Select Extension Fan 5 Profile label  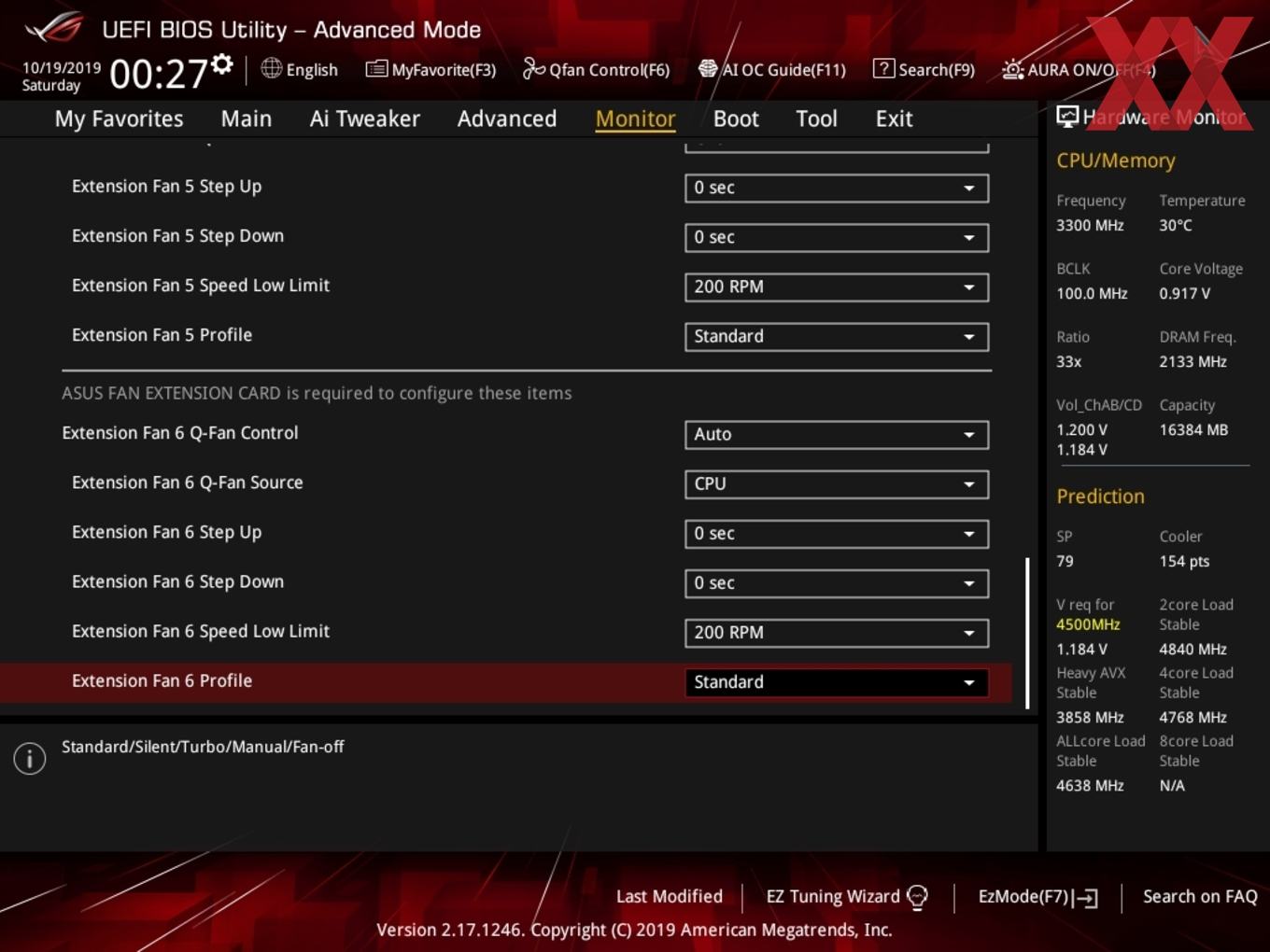(162, 334)
